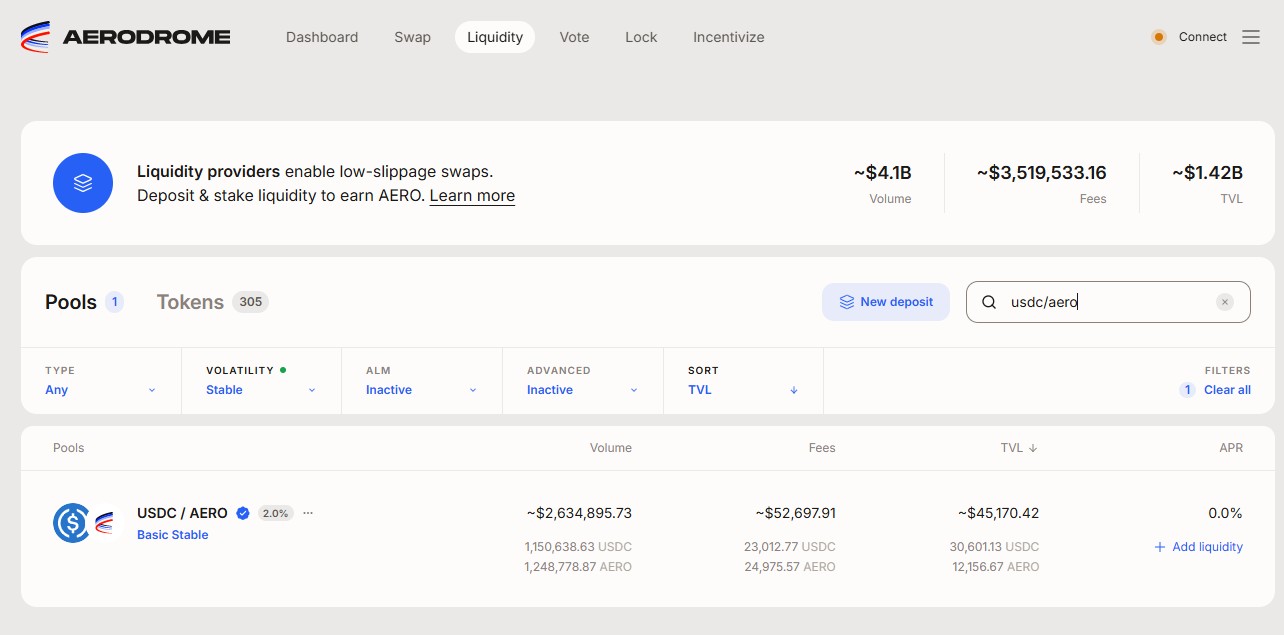
Task: Click the 0.0% APR value
Action: (1225, 513)
